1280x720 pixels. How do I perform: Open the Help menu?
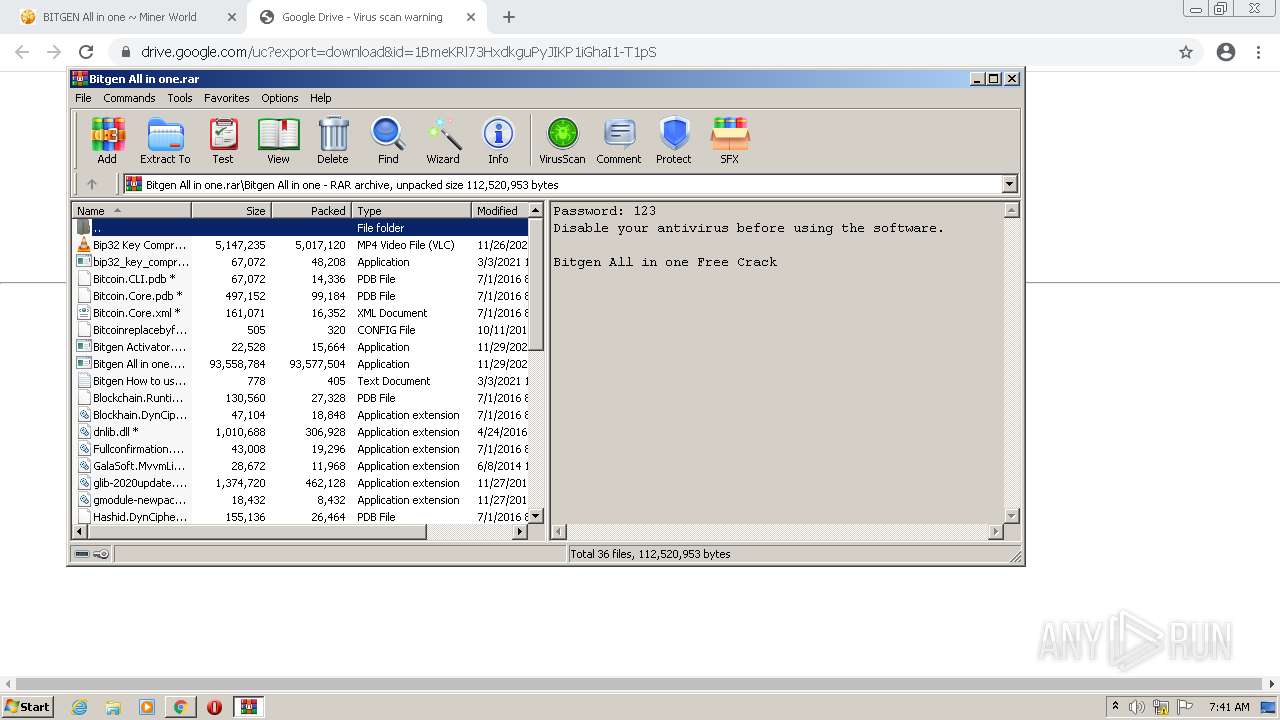[320, 98]
